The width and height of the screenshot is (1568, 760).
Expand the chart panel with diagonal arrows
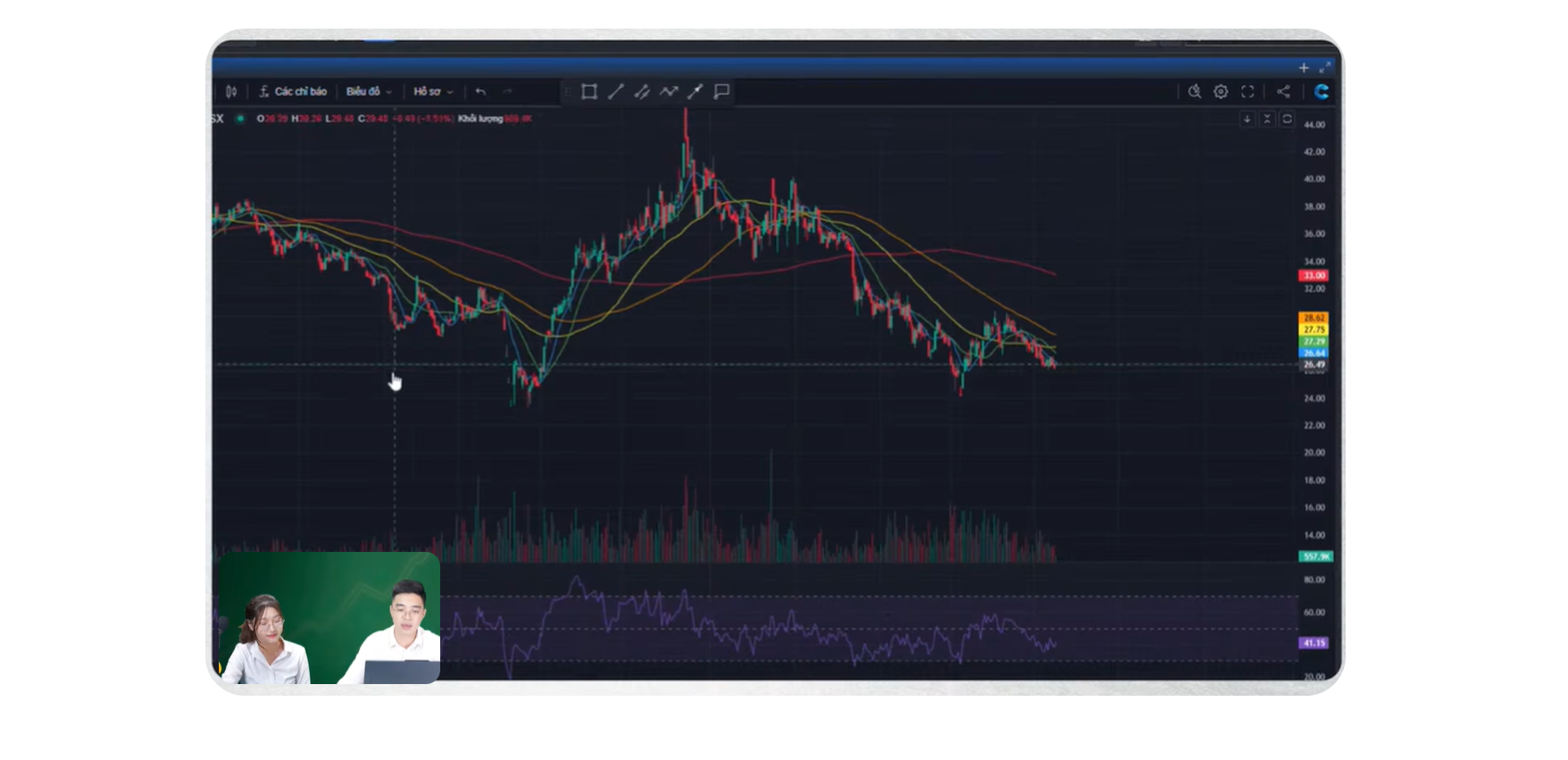click(1325, 68)
